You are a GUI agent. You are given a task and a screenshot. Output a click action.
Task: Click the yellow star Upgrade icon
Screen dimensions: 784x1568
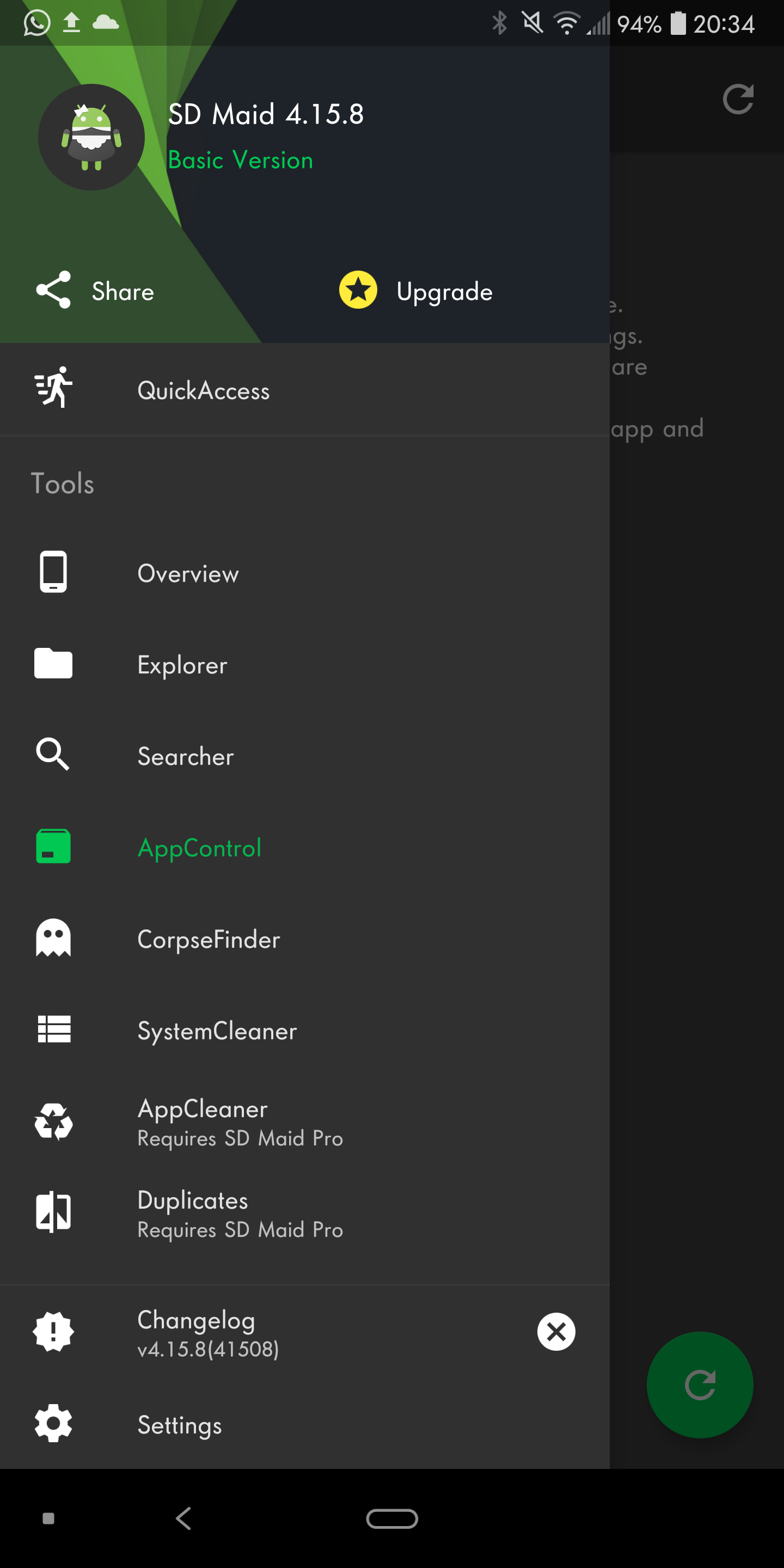358,290
